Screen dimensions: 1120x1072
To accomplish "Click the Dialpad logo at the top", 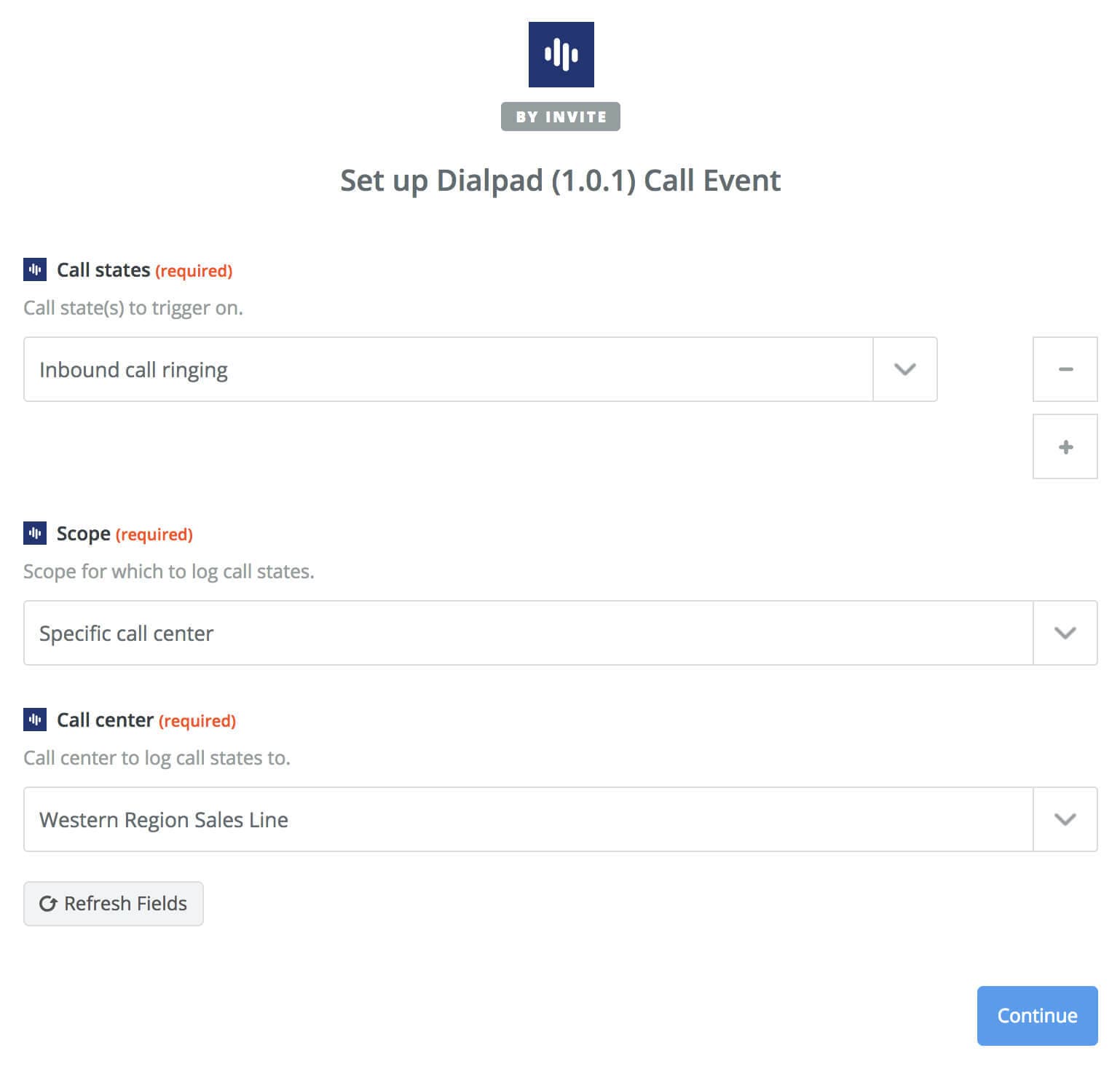I will point(559,55).
